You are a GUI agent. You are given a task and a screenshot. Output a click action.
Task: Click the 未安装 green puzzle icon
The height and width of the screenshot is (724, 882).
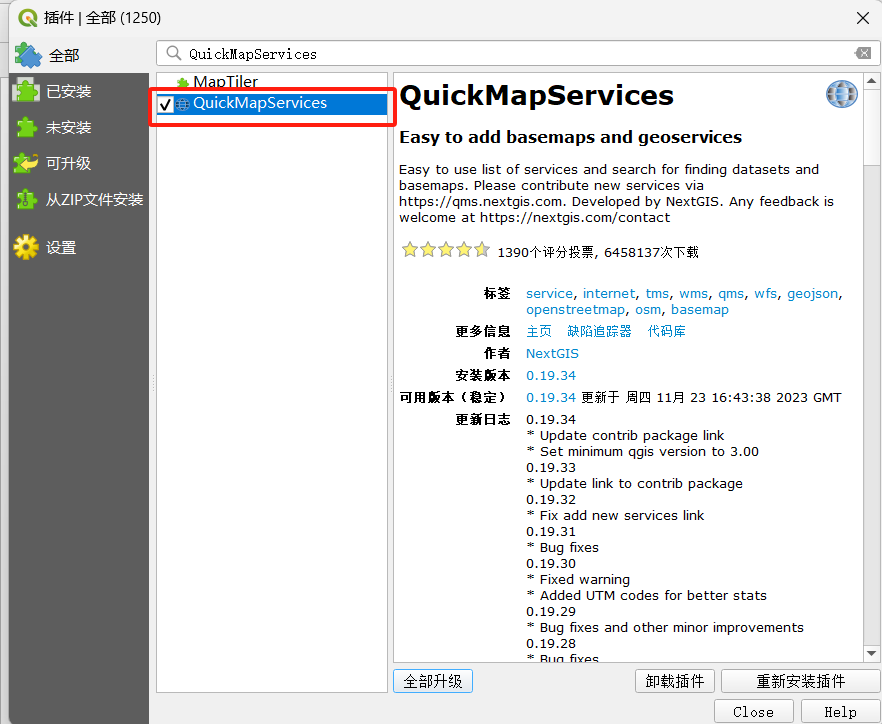(x=26, y=127)
